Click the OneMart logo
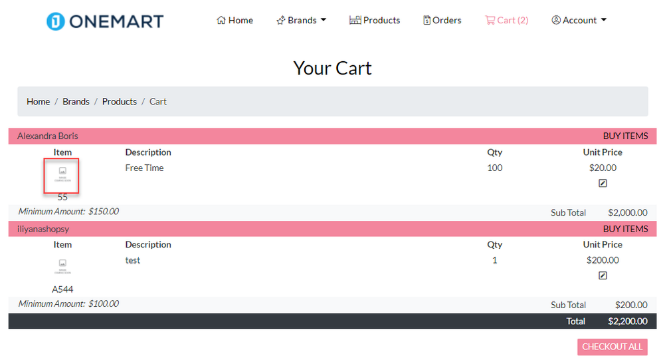This screenshot has width=669, height=364. 105,21
